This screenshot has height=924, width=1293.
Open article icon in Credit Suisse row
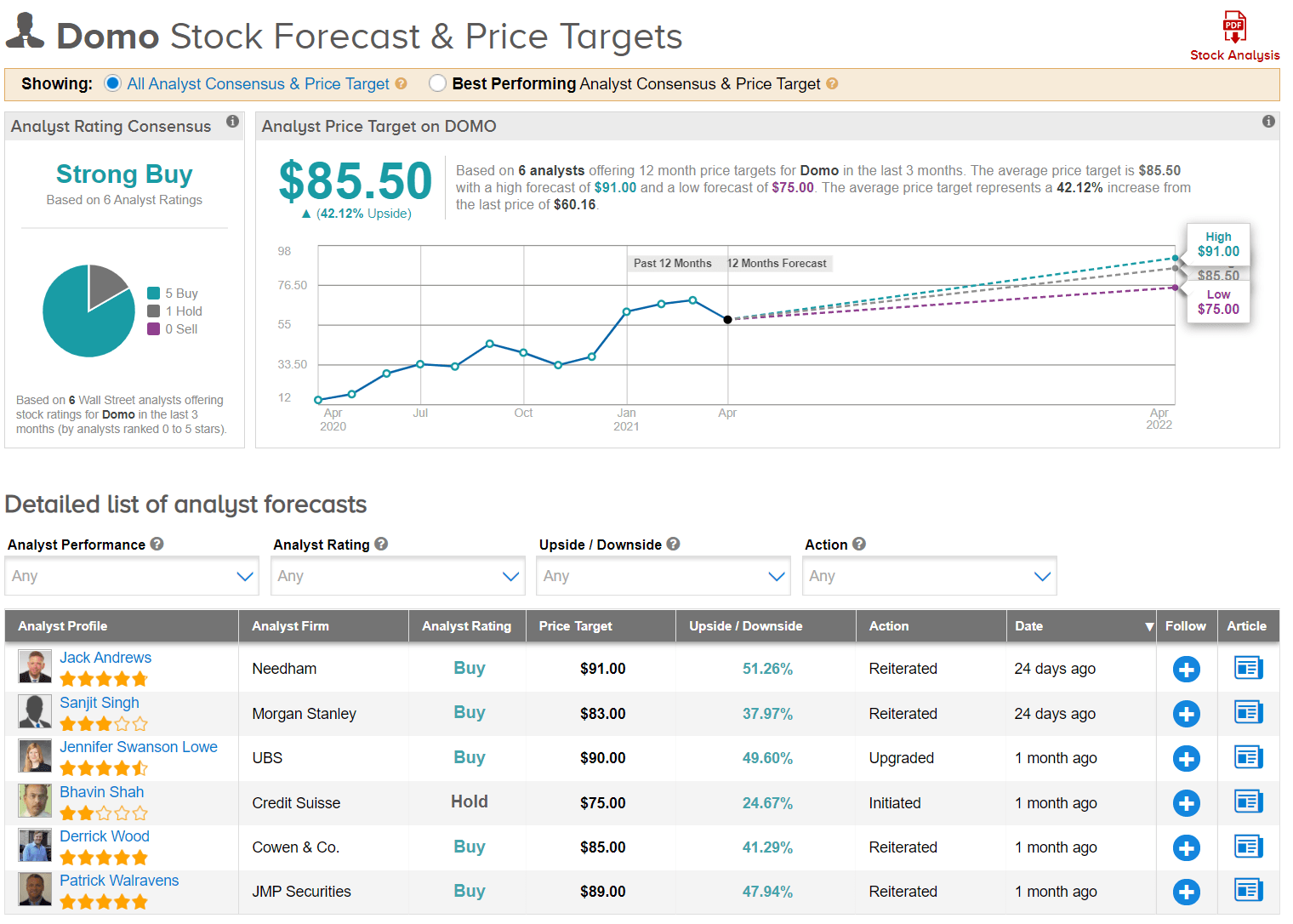1248,801
